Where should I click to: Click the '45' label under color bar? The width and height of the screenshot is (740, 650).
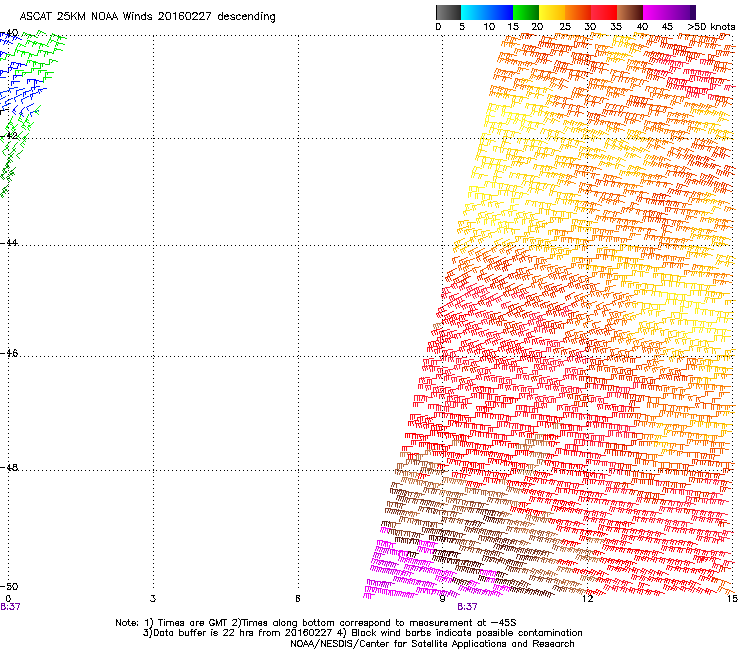667,26
